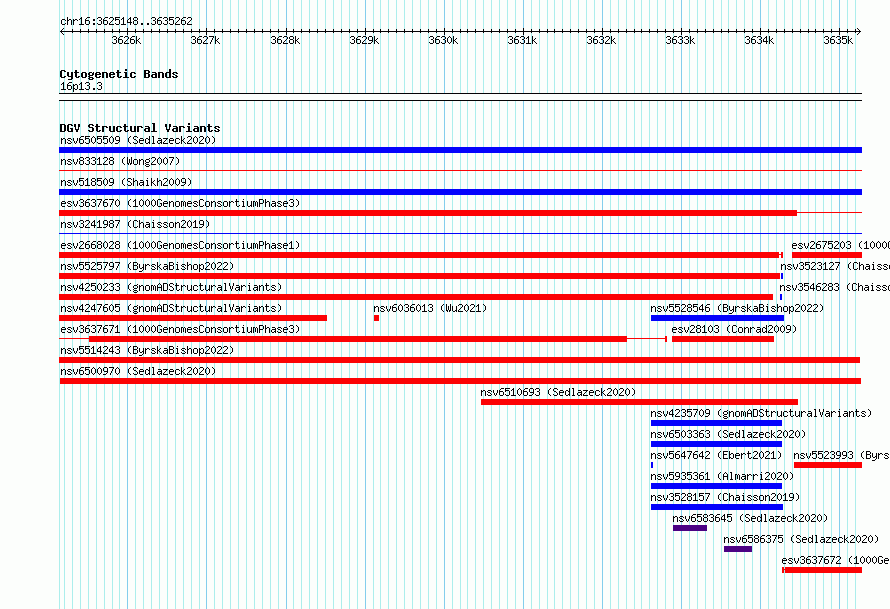Click the chr16:3625148..3635262 coordinate label

126,21
